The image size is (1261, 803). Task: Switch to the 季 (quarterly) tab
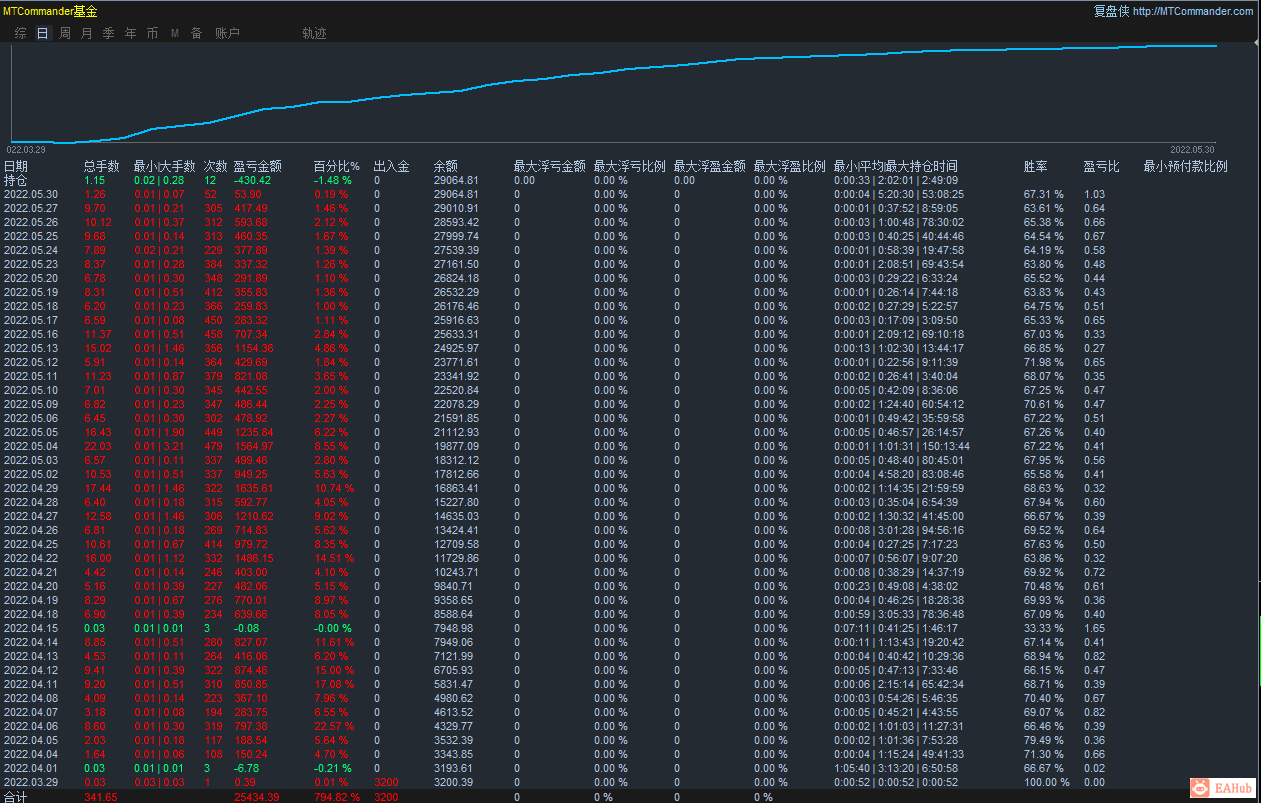click(x=108, y=33)
